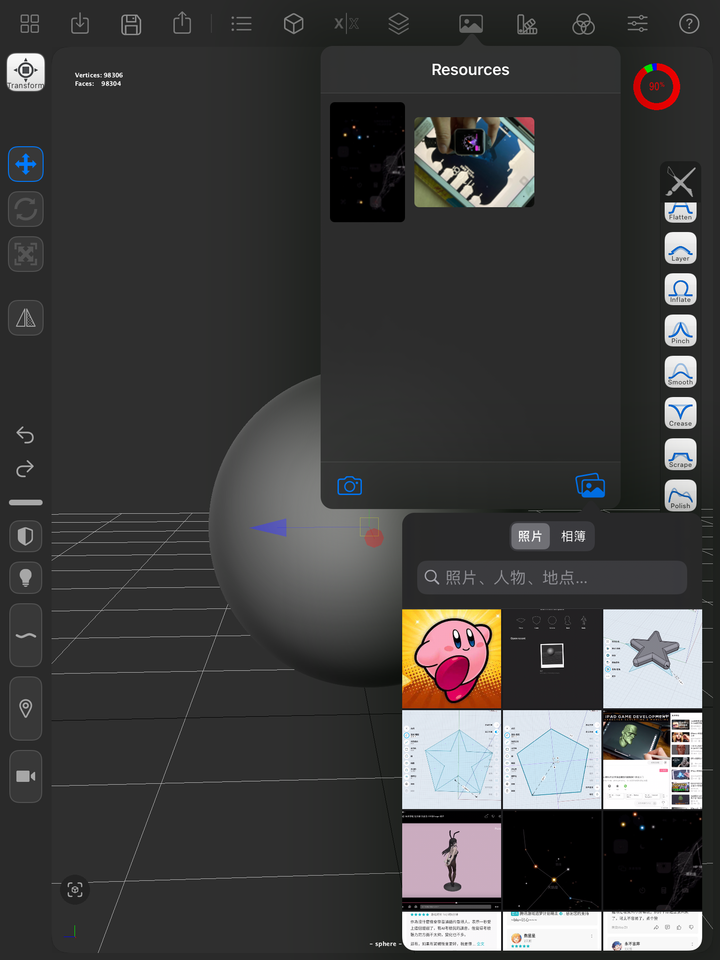Switch to the 照片 photos tab
The image size is (720, 960).
(x=530, y=536)
